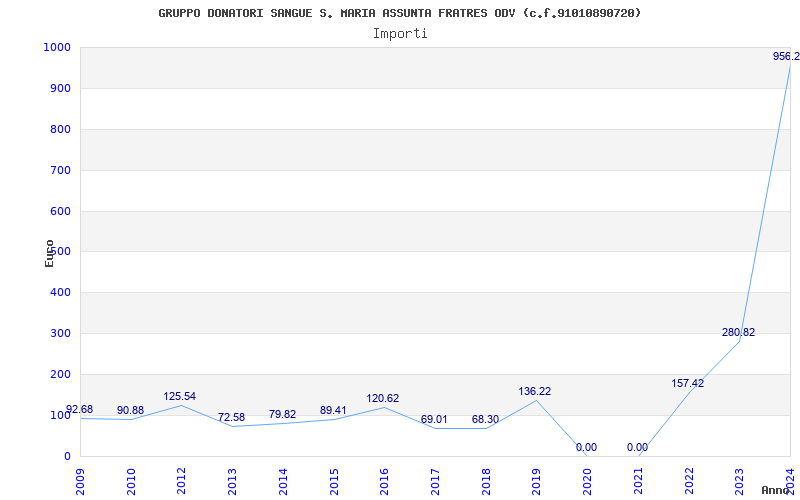
Task: Click the 2017 x-axis year label
Action: coord(435,480)
